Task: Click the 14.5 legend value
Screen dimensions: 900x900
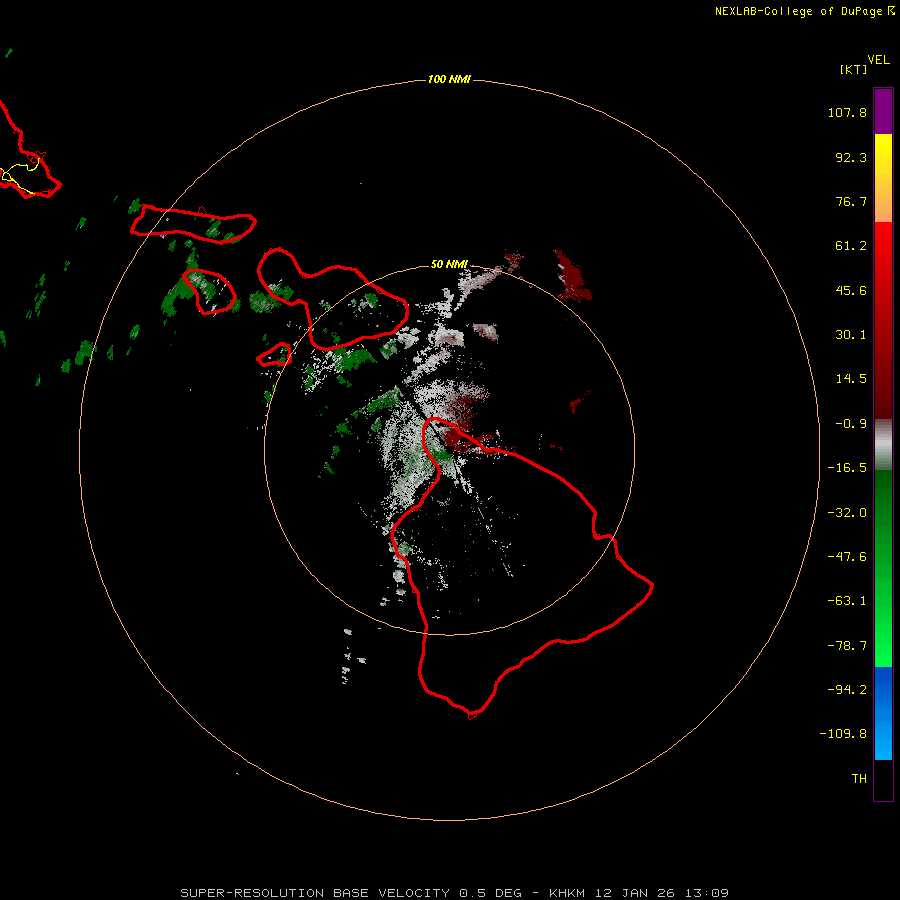Action: pyautogui.click(x=851, y=379)
